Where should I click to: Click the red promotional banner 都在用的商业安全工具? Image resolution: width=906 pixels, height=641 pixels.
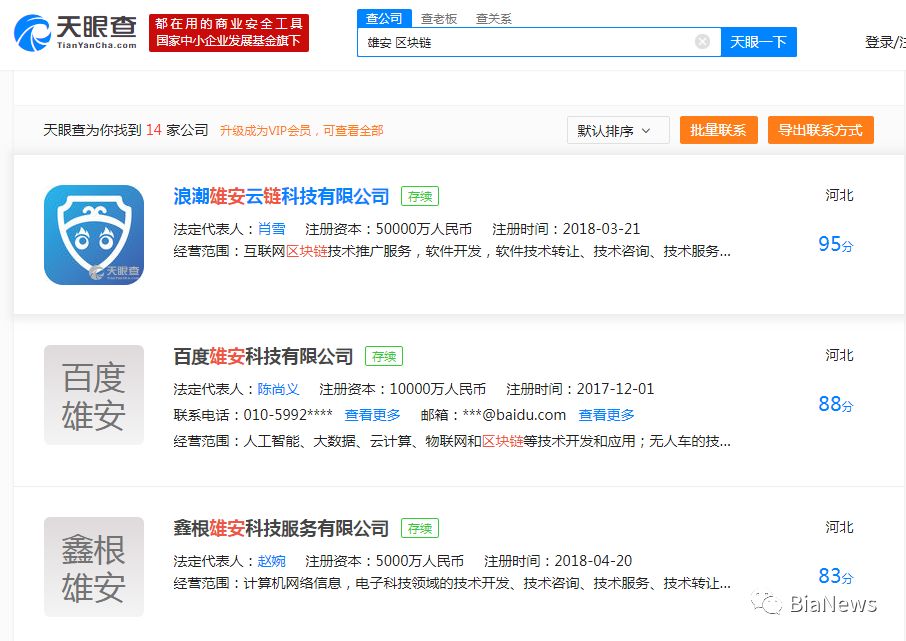tap(229, 32)
